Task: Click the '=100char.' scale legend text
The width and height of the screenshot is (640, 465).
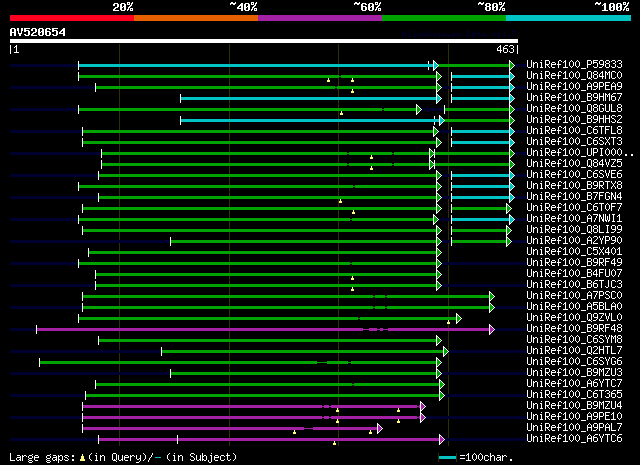Action: coord(486,457)
